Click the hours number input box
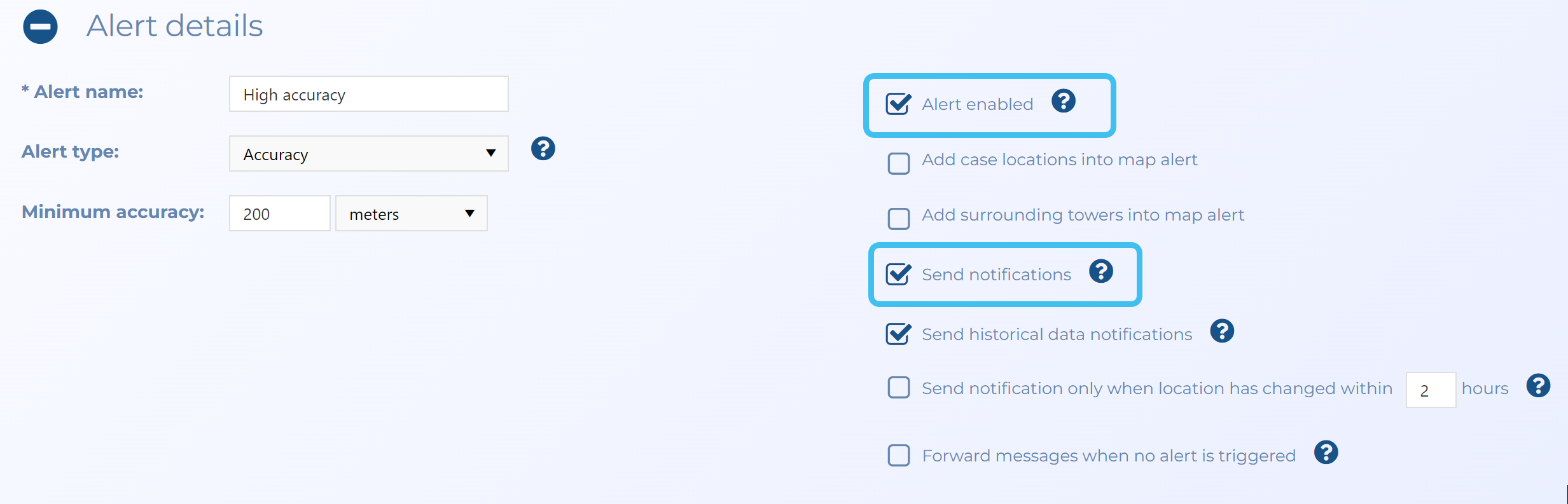Screen dimensions: 1568x504 (1430, 390)
